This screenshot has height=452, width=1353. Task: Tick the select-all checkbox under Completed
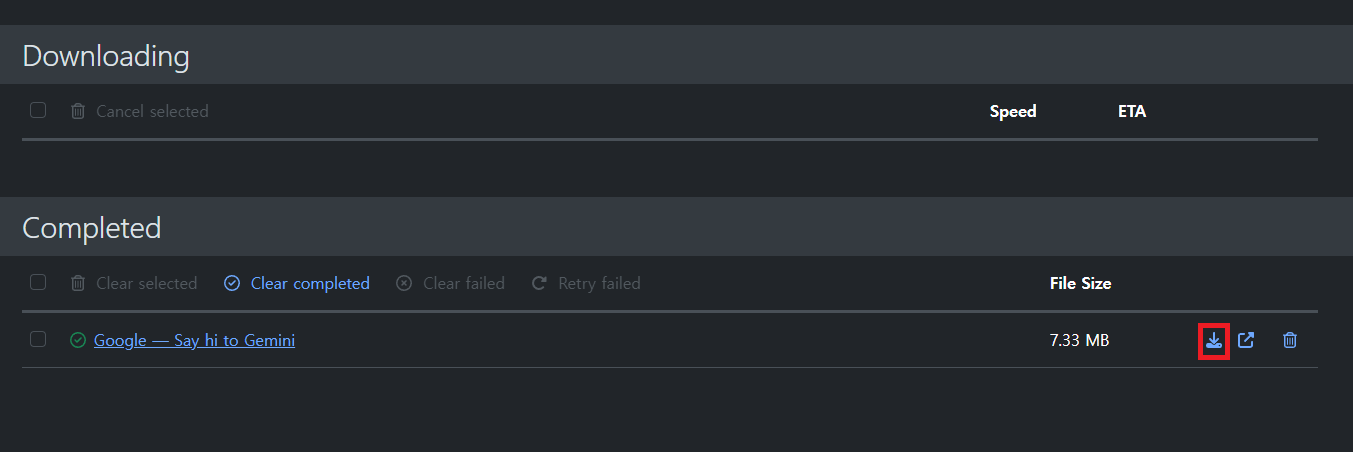coord(38,282)
